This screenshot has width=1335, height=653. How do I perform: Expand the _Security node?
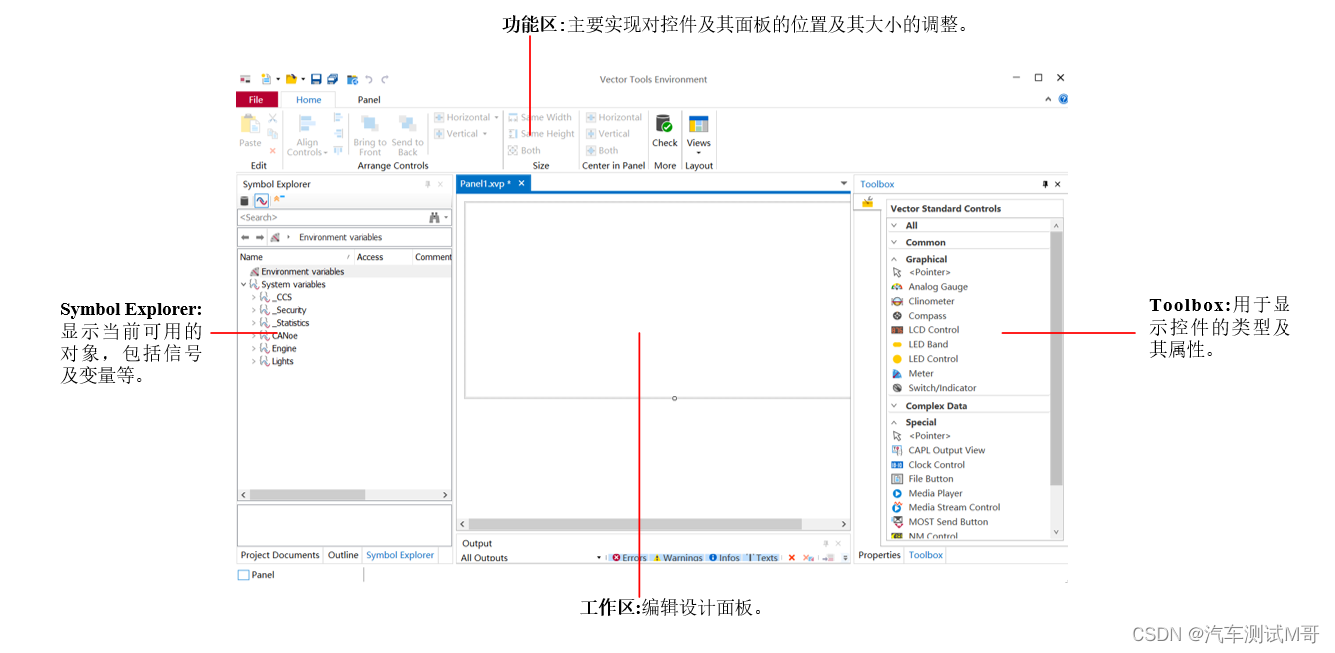pos(254,310)
